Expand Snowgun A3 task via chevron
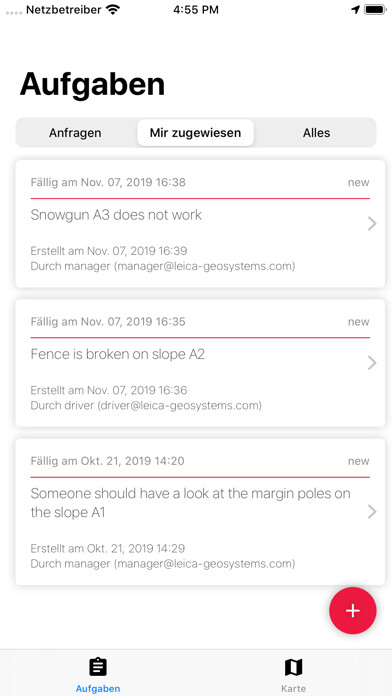 [x=372, y=224]
